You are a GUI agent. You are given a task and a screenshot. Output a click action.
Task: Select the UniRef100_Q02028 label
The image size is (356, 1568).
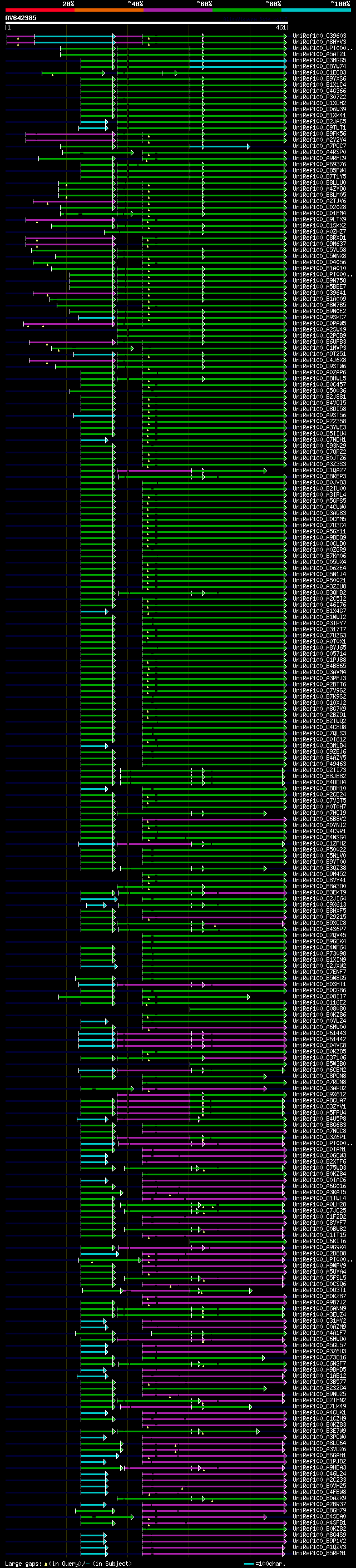click(319, 207)
